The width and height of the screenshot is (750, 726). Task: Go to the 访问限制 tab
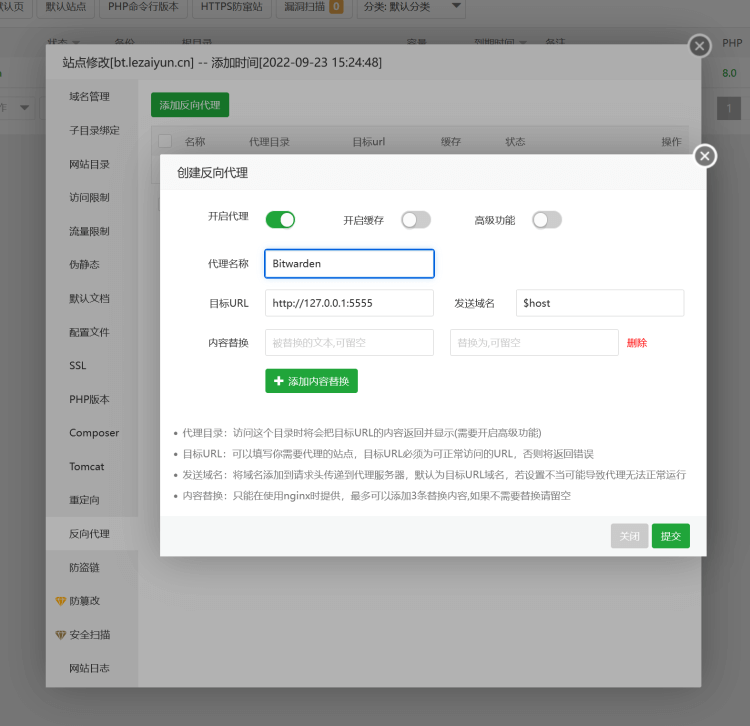89,198
